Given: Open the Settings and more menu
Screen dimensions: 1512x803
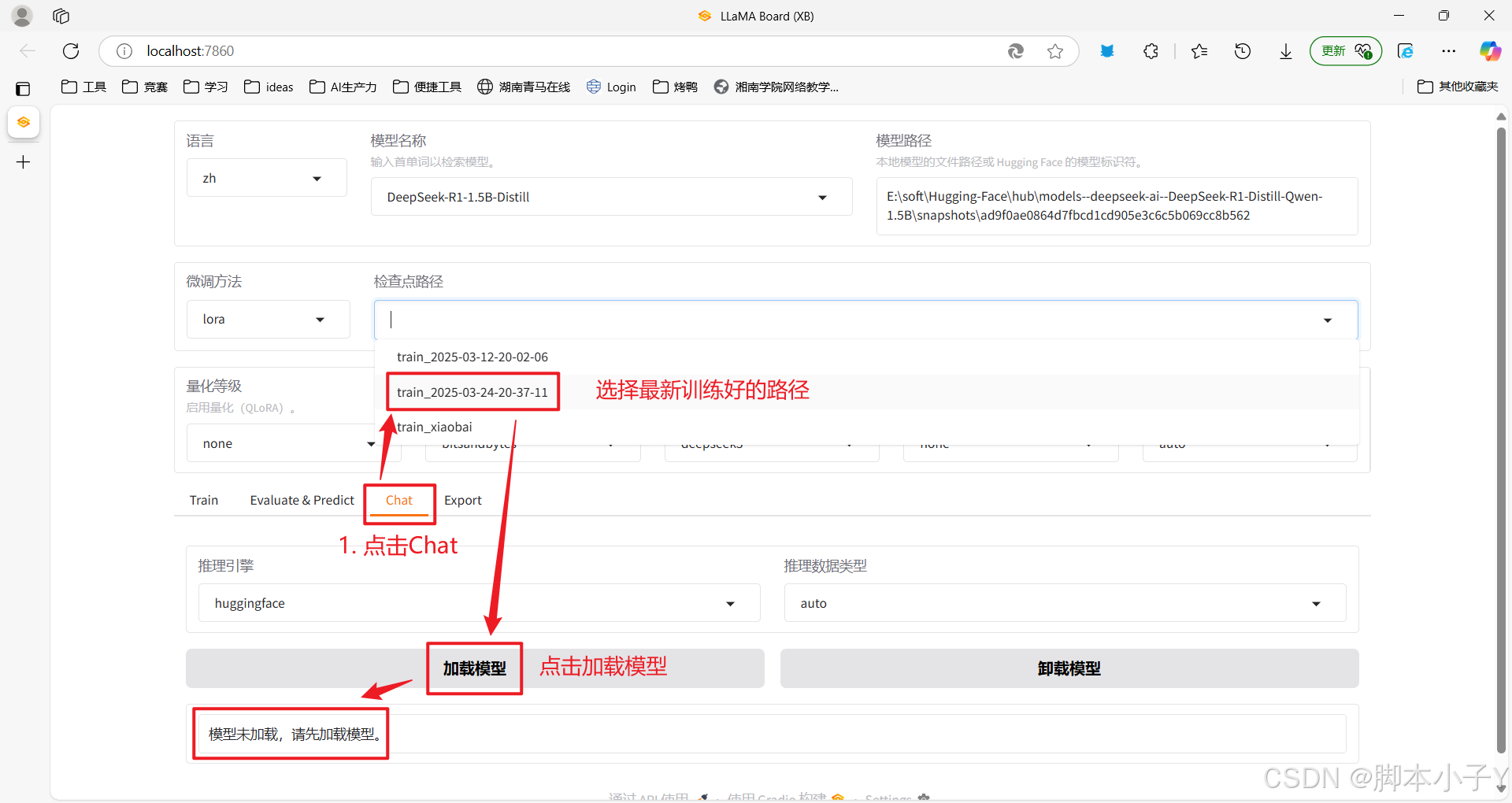Looking at the screenshot, I should point(1449,51).
